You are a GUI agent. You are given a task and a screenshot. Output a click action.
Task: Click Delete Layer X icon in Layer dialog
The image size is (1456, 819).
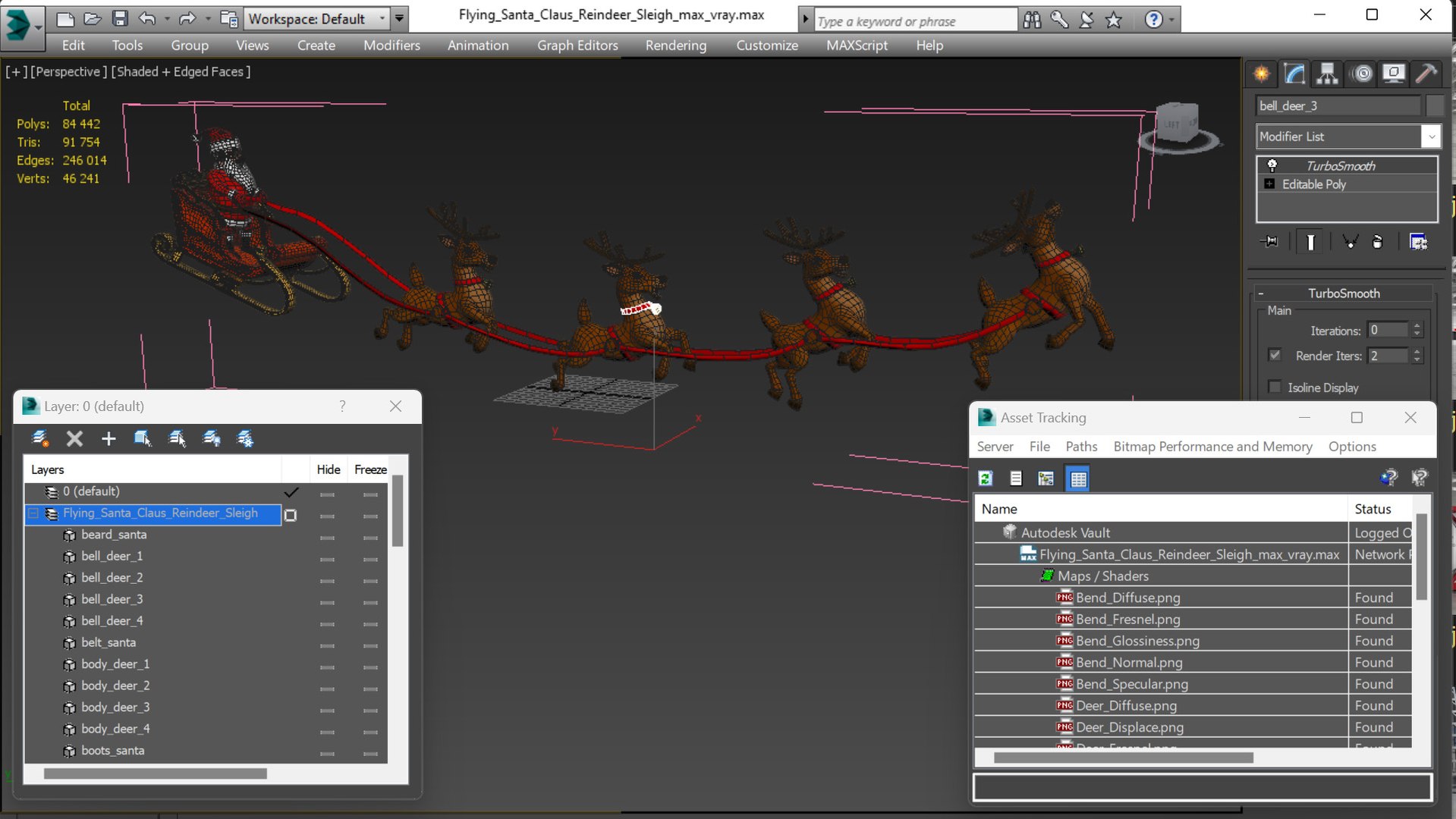74,438
